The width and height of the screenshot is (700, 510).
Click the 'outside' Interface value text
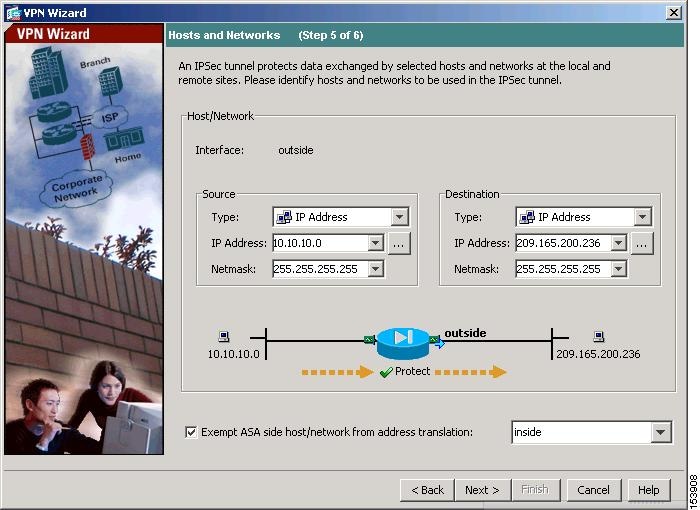[x=296, y=150]
